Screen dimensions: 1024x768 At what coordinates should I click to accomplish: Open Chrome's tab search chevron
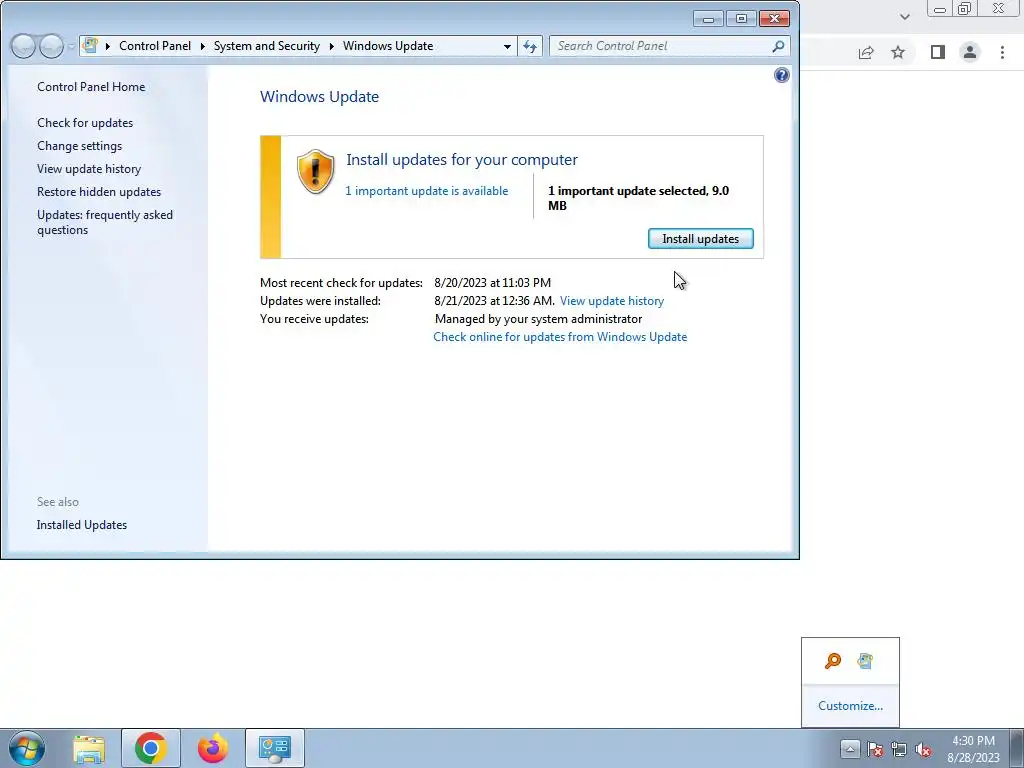[x=904, y=17]
